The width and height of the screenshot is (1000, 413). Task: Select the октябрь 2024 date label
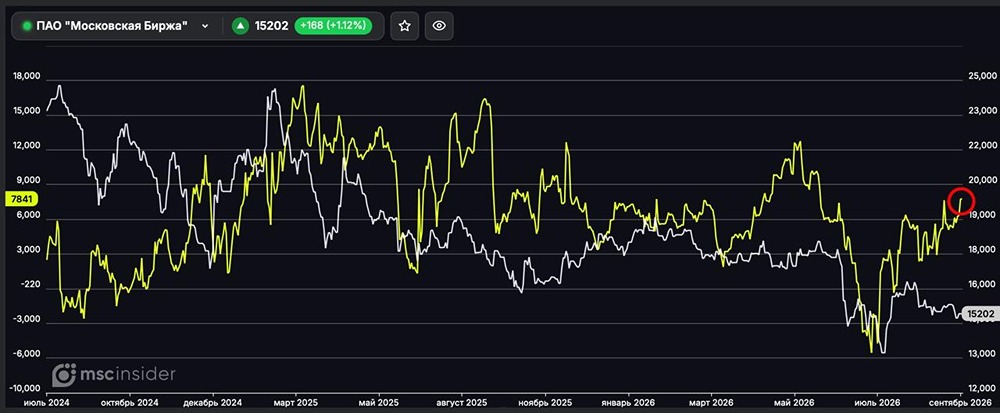pos(129,403)
